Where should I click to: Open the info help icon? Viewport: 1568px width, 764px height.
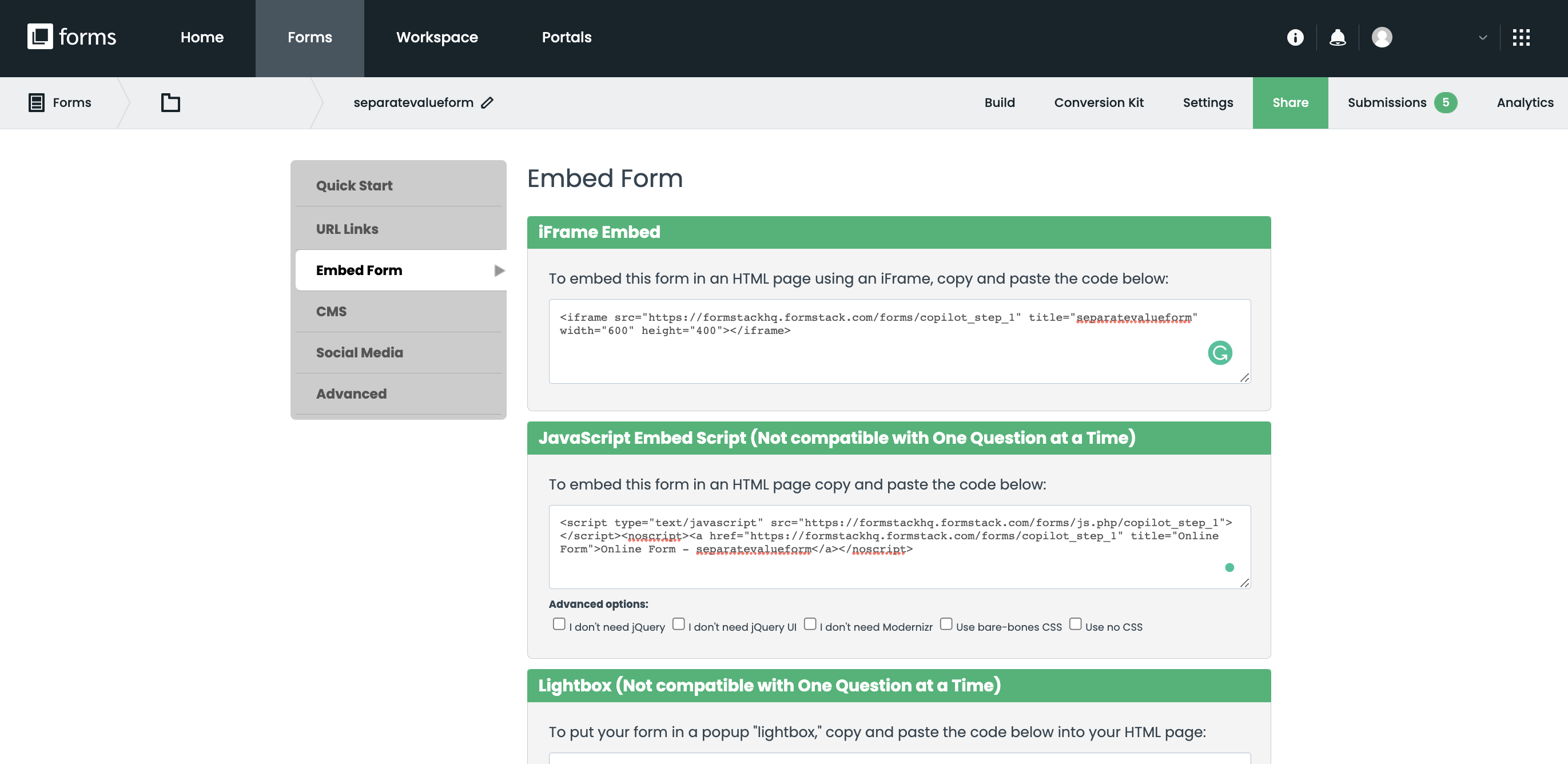[x=1295, y=37]
